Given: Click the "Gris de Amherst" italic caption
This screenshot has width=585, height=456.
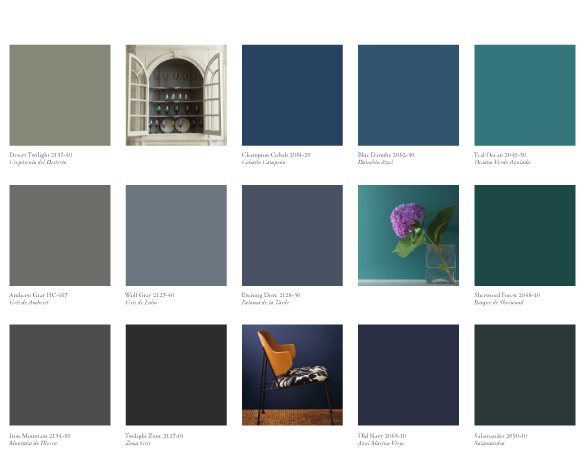Looking at the screenshot, I should click(x=29, y=302).
